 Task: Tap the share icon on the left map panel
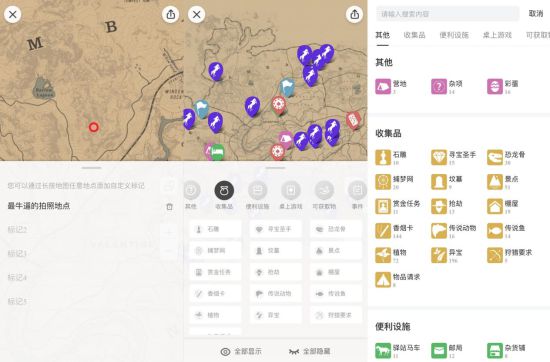[x=170, y=14]
